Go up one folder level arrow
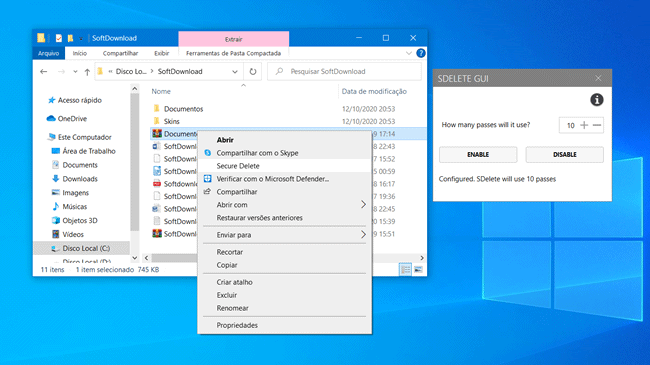650x365 pixels. (x=87, y=71)
